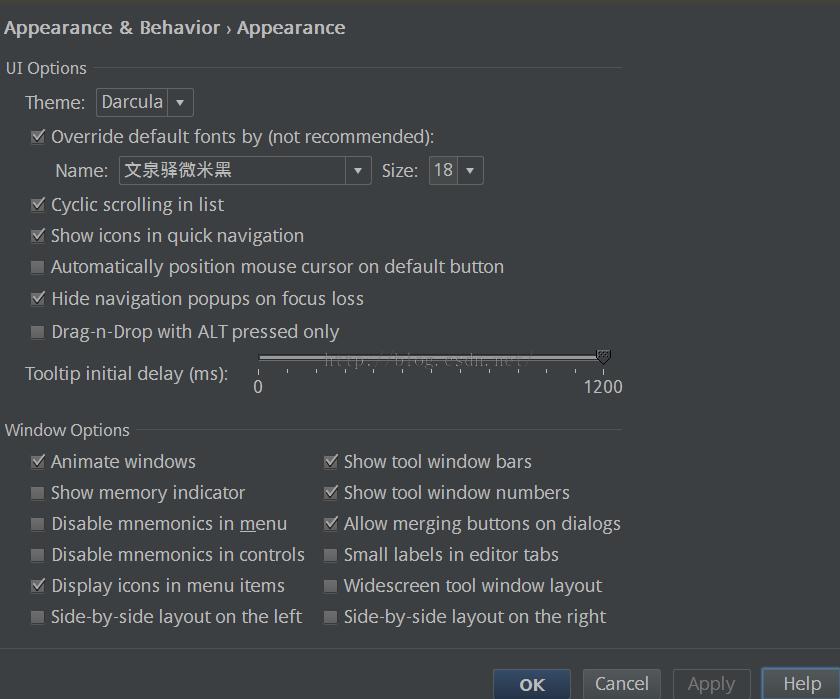Select the Darcula theme combo box
The width and height of the screenshot is (840, 699).
tap(145, 102)
